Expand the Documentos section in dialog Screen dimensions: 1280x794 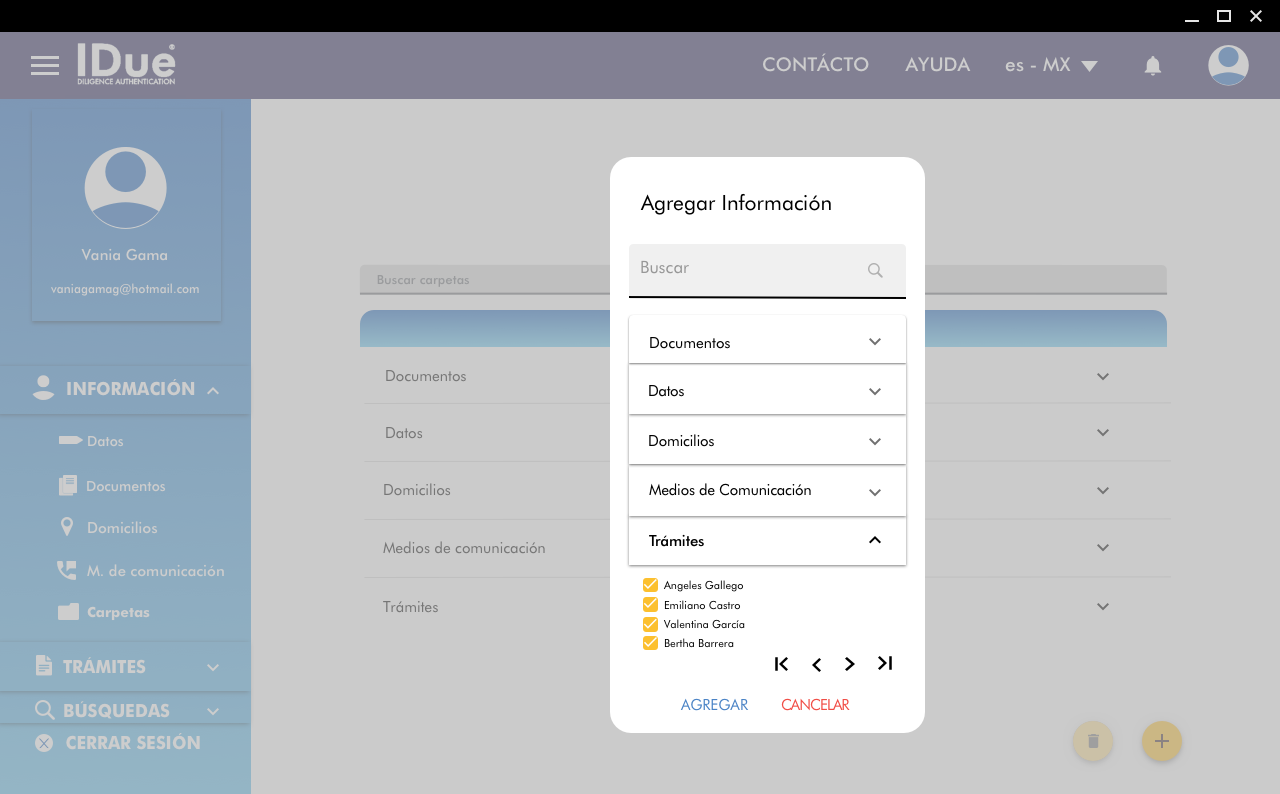(767, 342)
